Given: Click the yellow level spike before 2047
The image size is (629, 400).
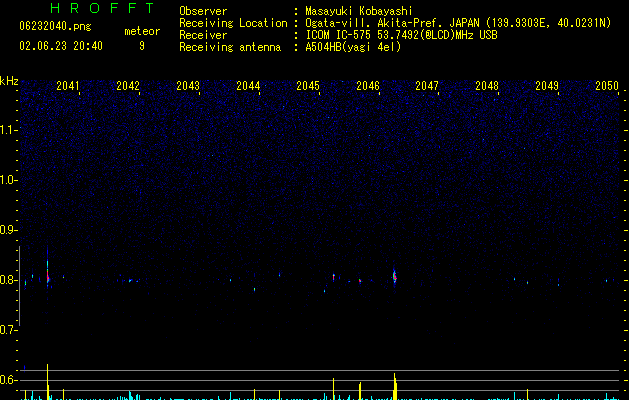Looking at the screenshot, I should click(395, 386).
